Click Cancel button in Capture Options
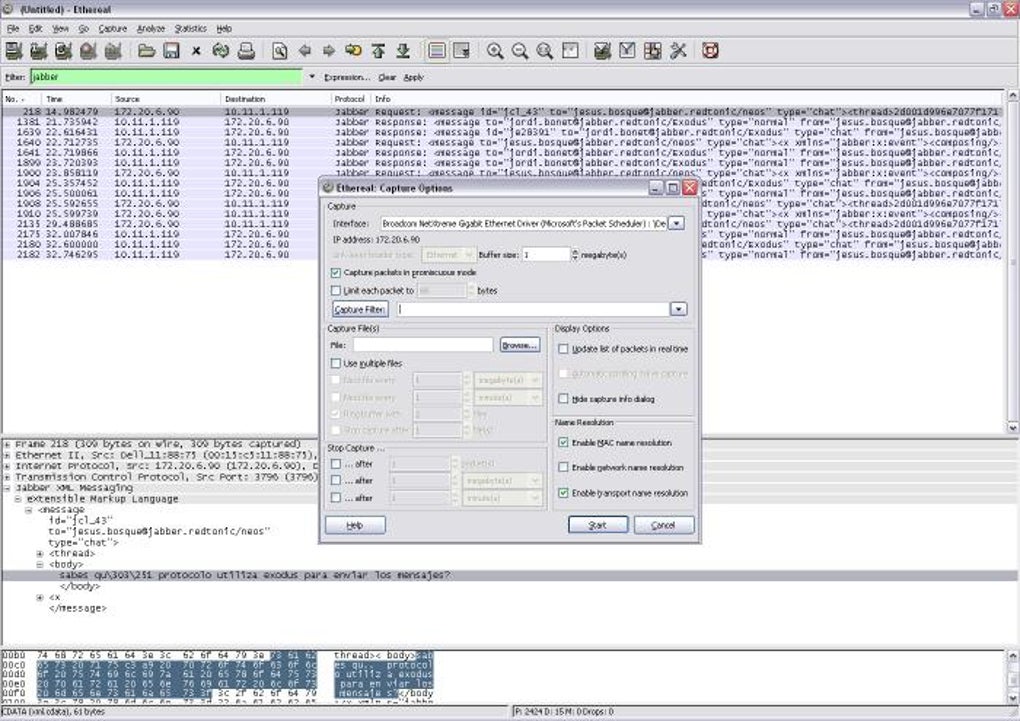Screen dimensions: 1020x721 coord(664,524)
